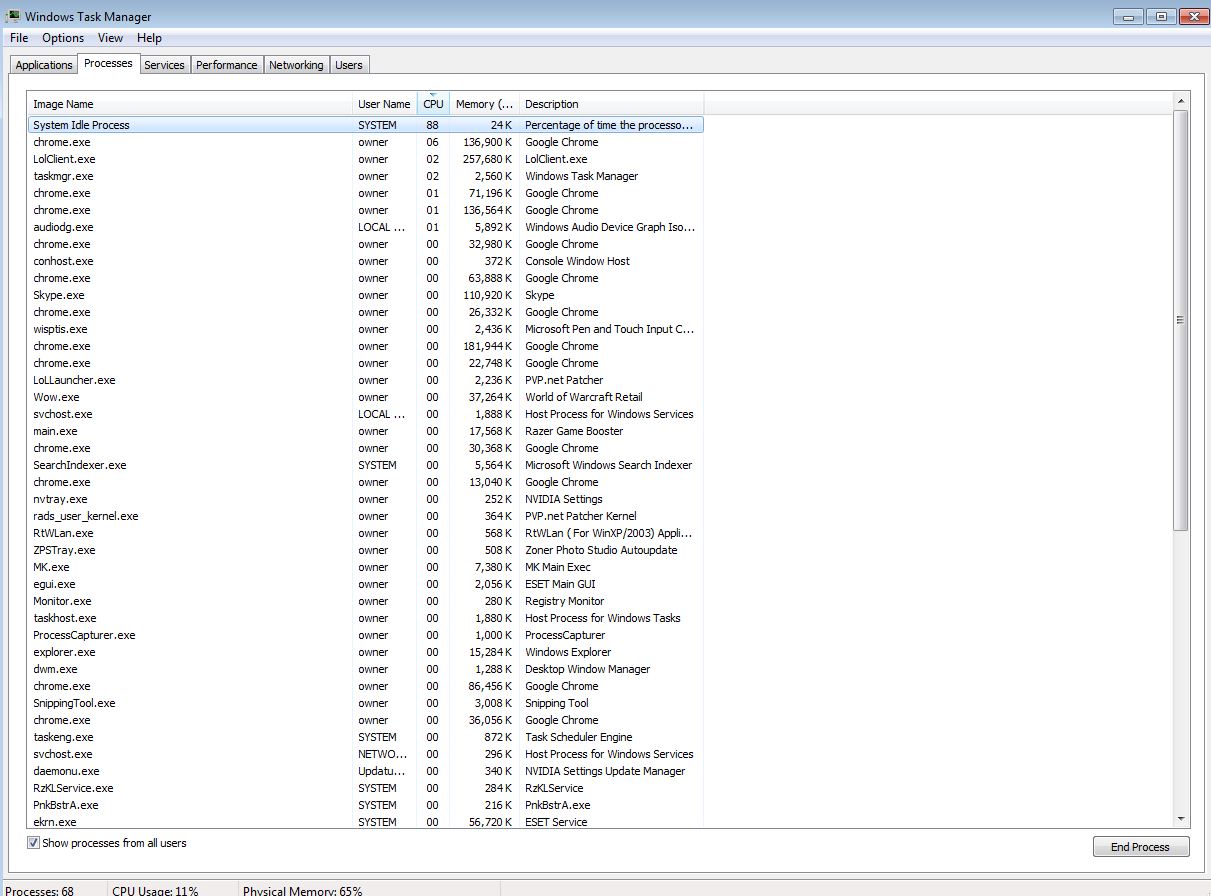Open the View menu
This screenshot has width=1211, height=896.
[x=111, y=38]
